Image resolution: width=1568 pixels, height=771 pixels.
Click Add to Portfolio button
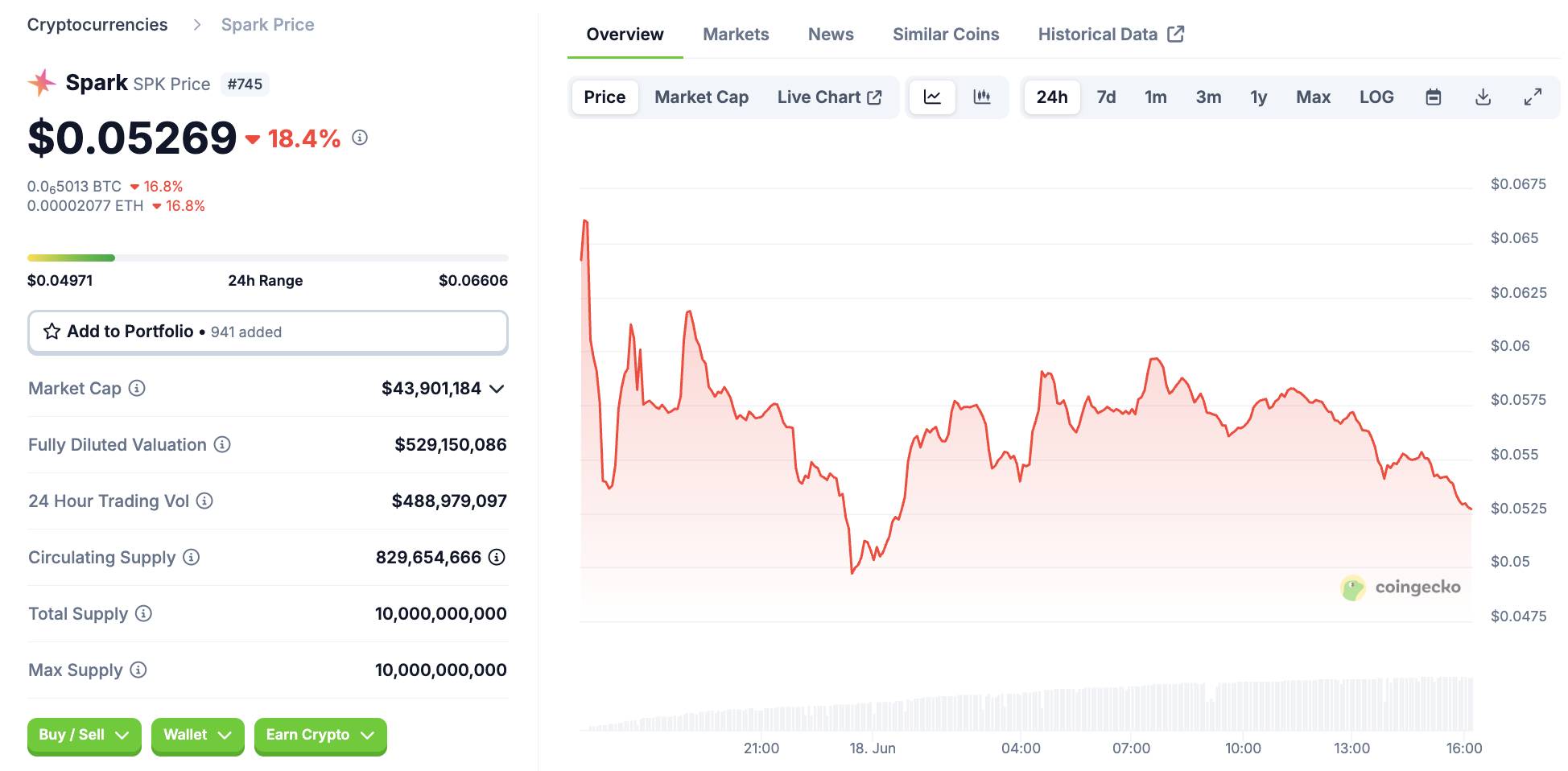[x=267, y=332]
